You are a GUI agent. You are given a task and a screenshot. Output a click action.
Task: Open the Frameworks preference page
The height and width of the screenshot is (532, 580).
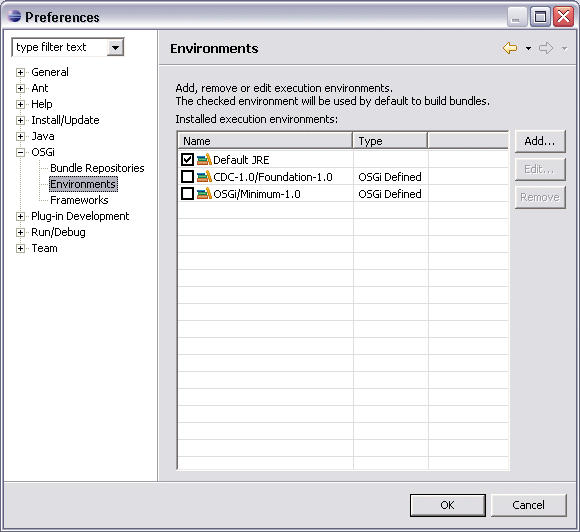tap(79, 200)
